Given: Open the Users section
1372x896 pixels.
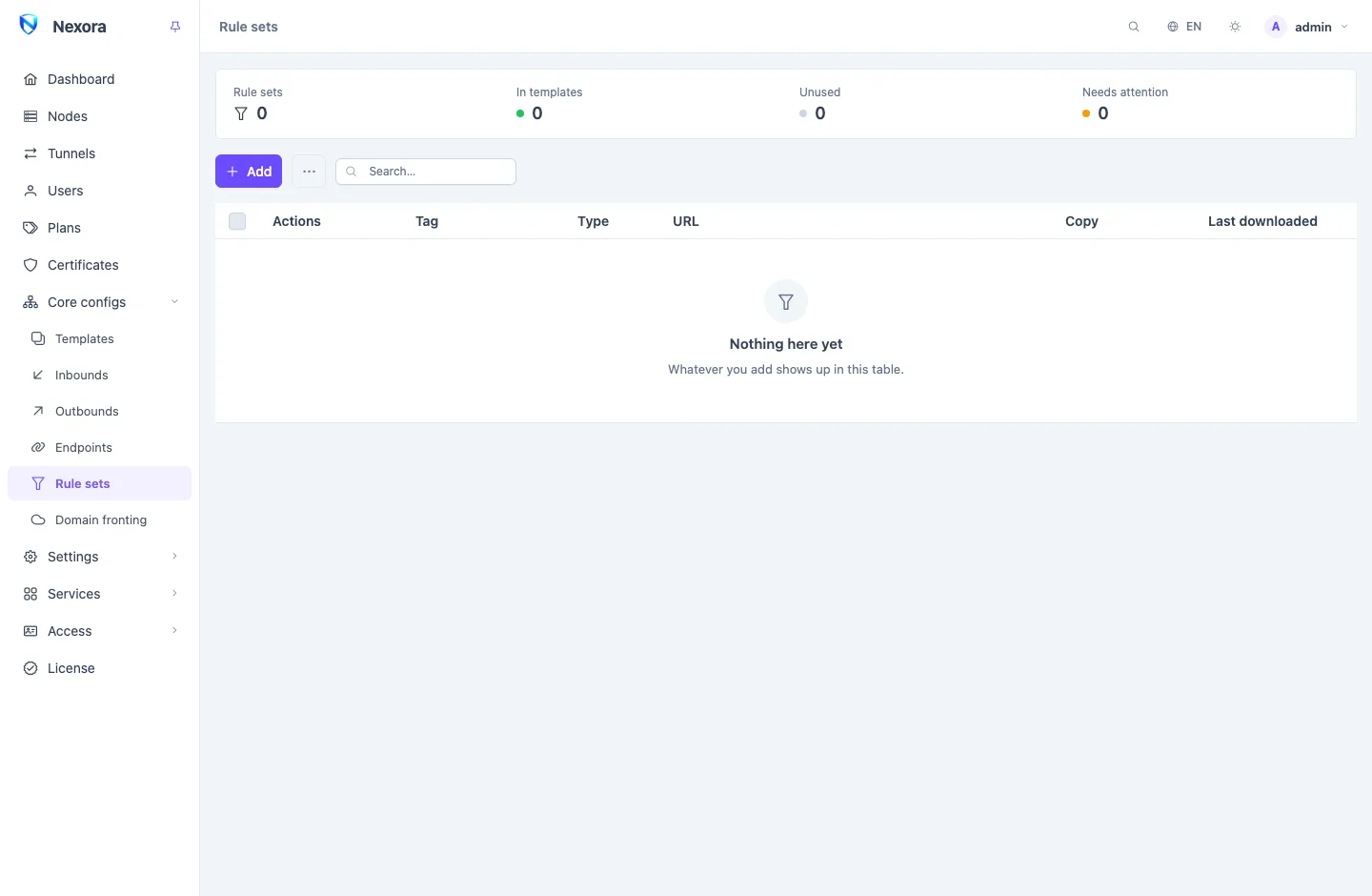Looking at the screenshot, I should click(x=99, y=191).
